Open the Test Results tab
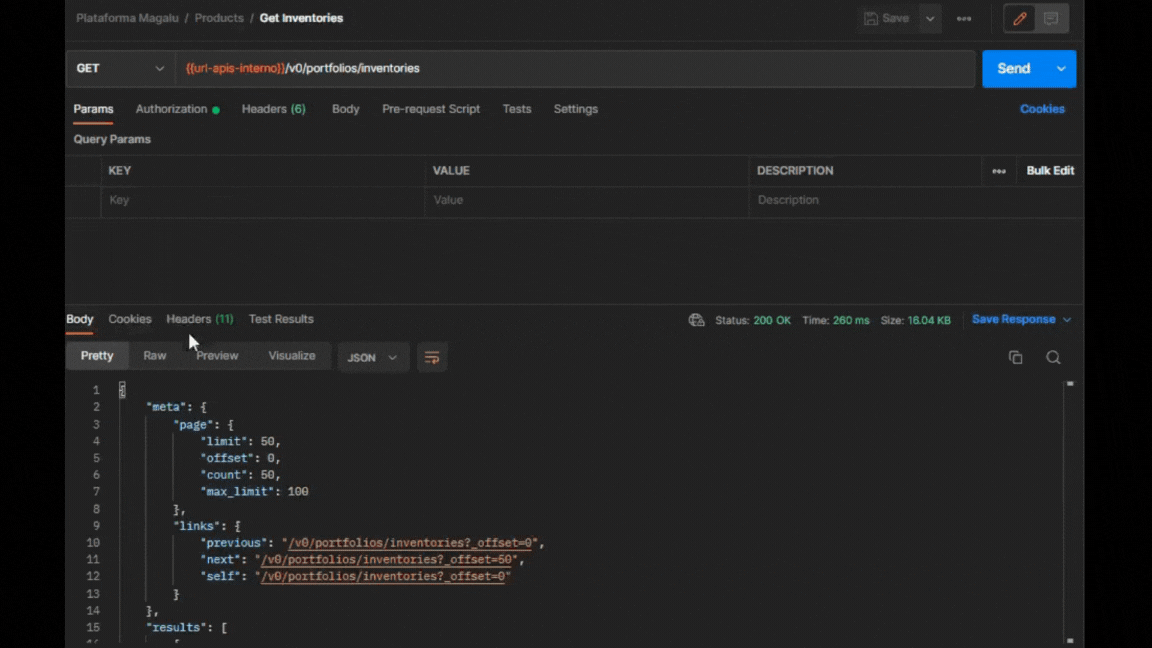 click(281, 320)
